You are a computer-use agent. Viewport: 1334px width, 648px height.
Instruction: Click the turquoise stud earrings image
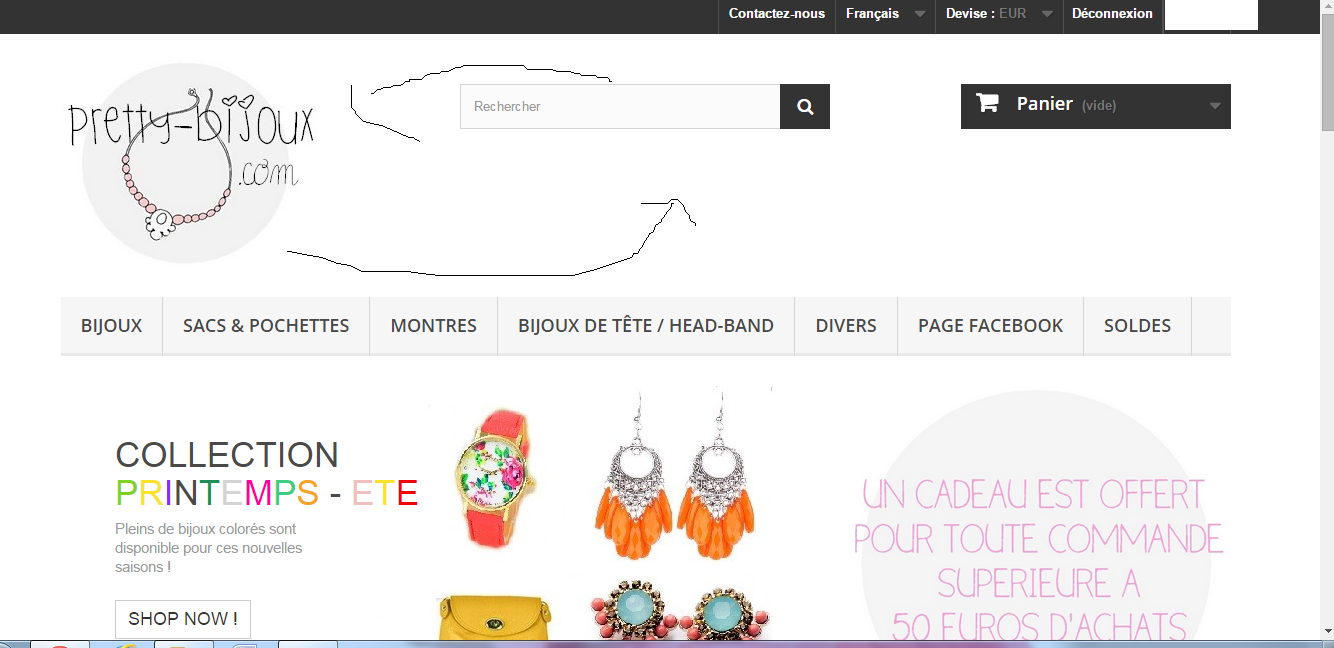pos(679,611)
